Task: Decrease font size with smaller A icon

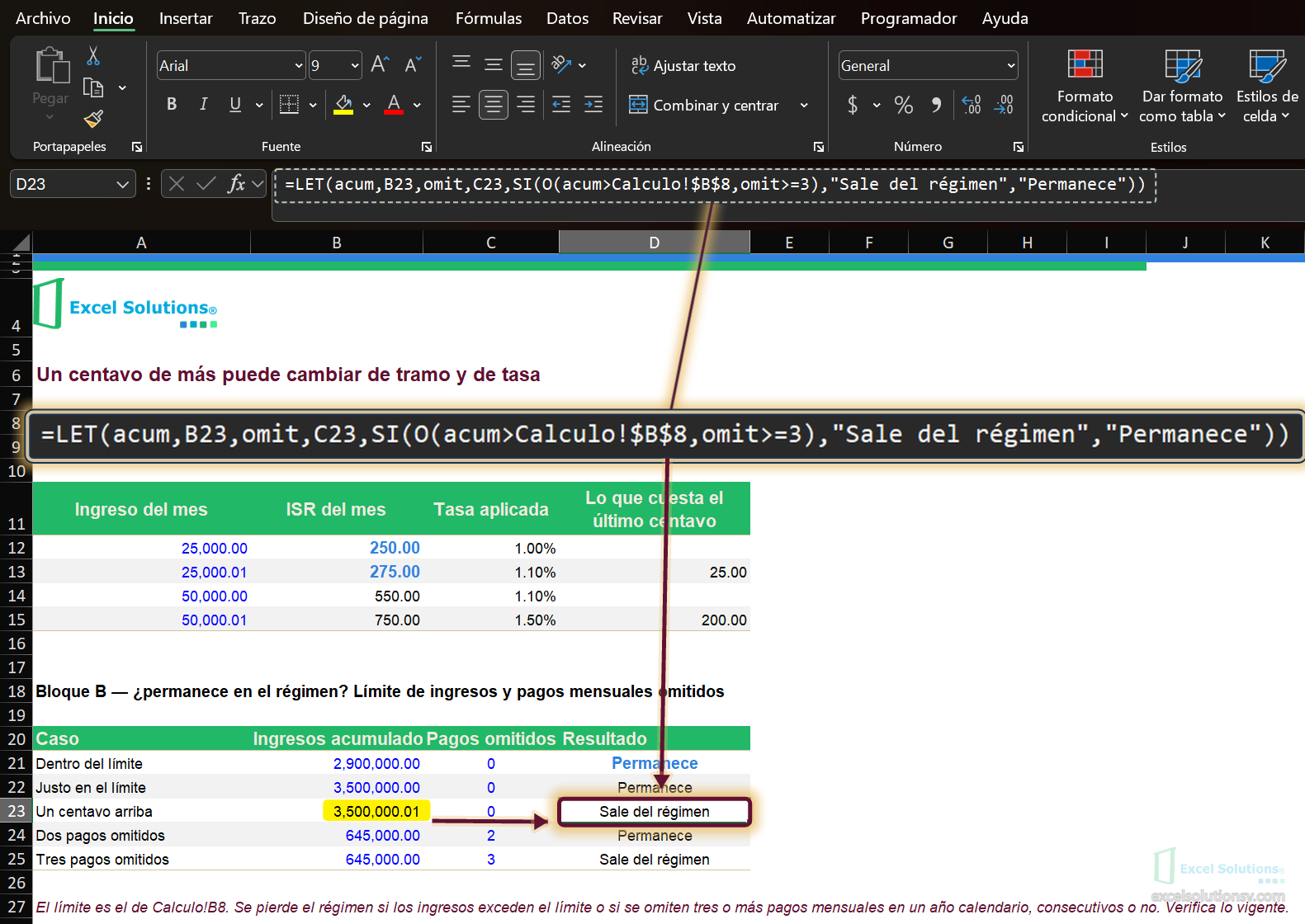Action: (413, 64)
